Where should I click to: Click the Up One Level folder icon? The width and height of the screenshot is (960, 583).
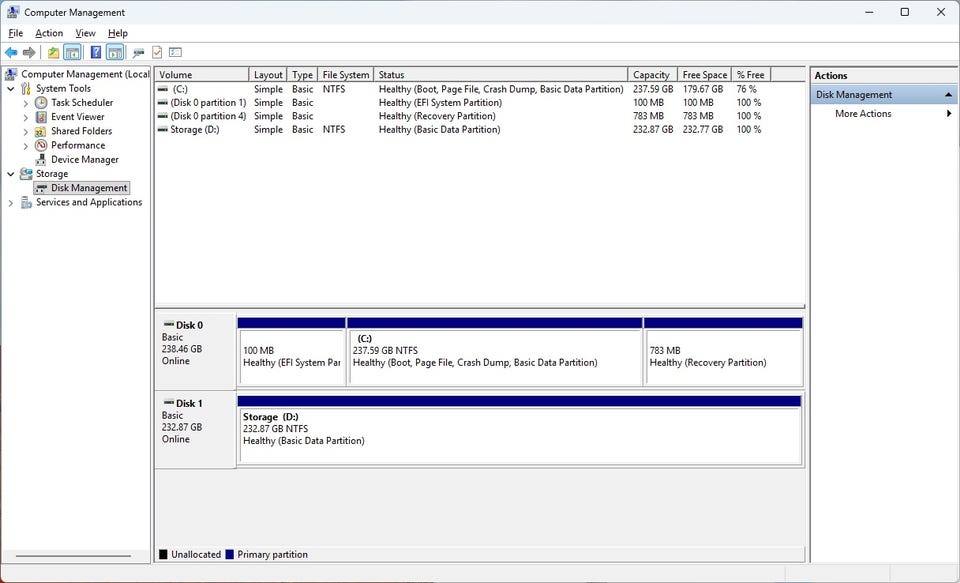(x=53, y=52)
